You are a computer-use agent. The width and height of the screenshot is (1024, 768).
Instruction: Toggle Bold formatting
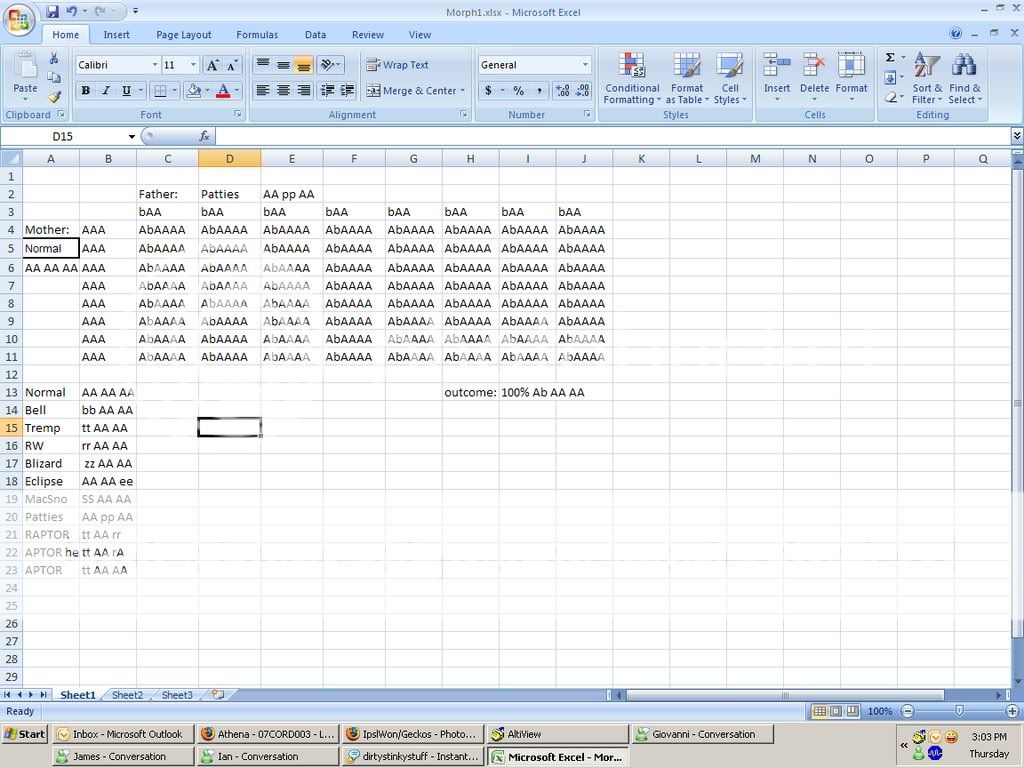point(85,91)
